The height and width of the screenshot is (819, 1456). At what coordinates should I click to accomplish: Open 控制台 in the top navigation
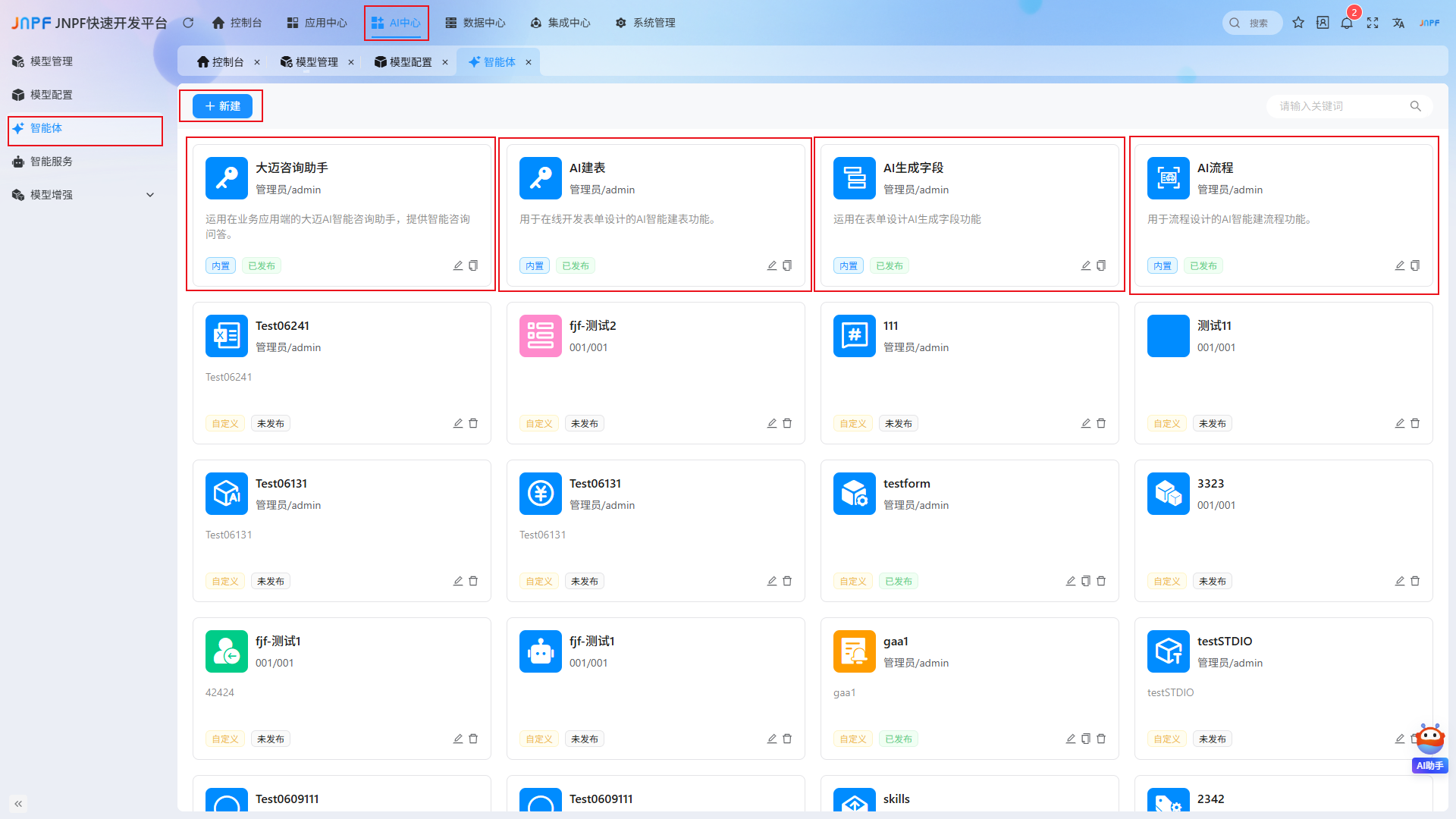[237, 23]
